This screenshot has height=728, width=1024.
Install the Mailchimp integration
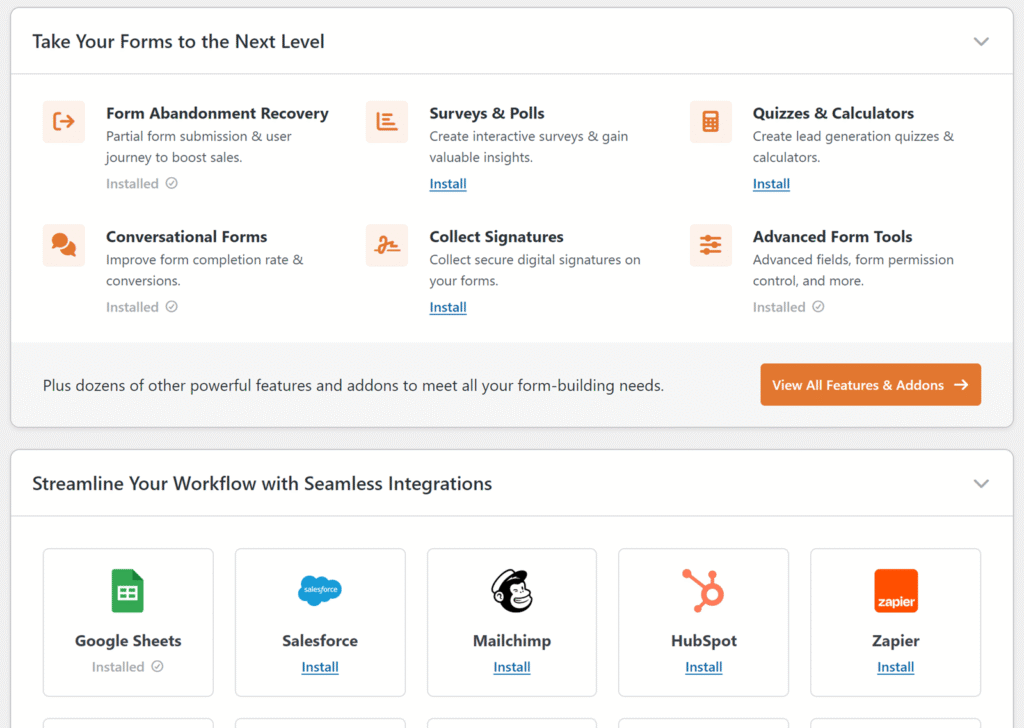(x=512, y=667)
